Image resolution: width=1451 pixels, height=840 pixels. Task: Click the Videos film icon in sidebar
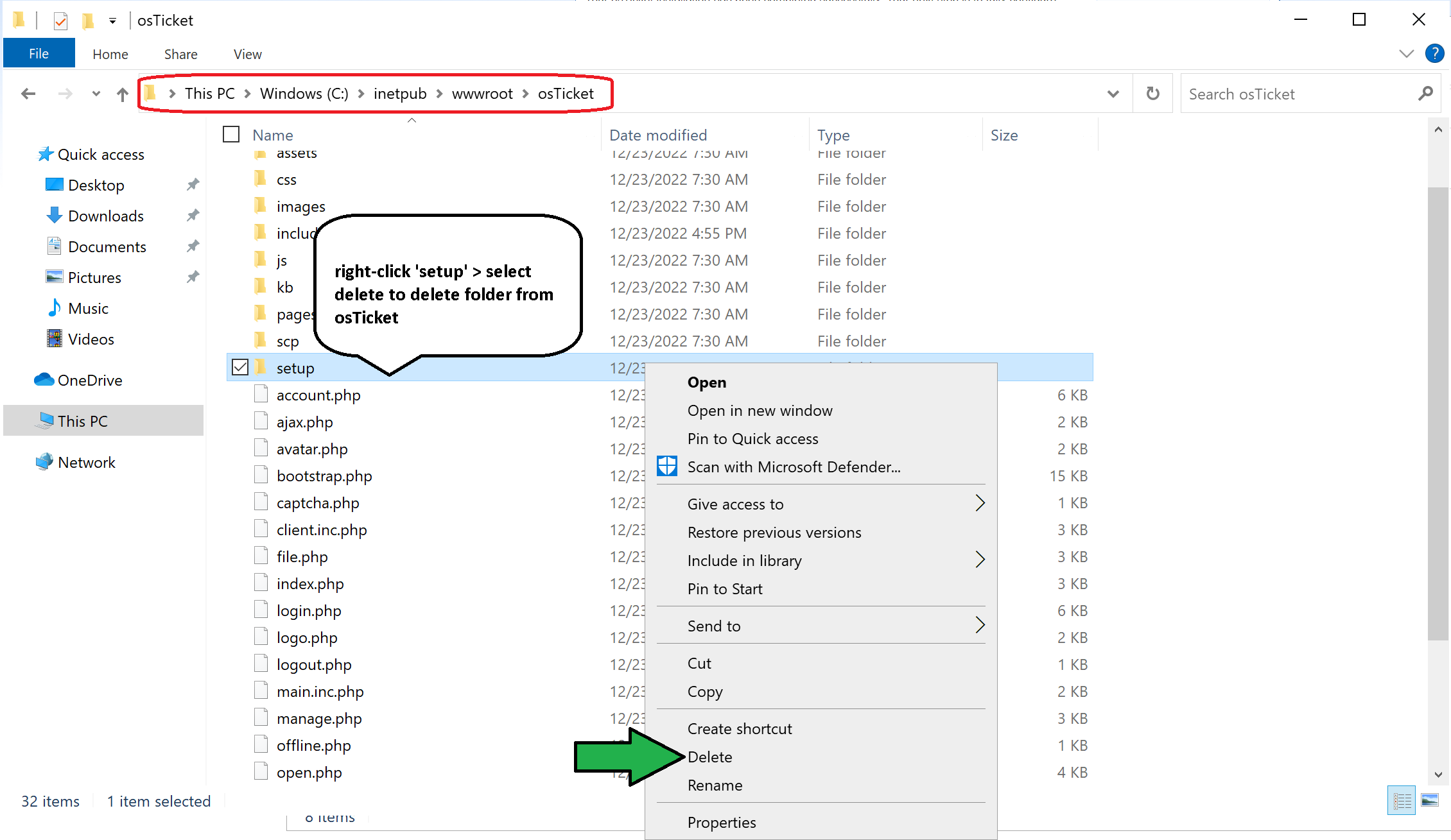pos(55,339)
